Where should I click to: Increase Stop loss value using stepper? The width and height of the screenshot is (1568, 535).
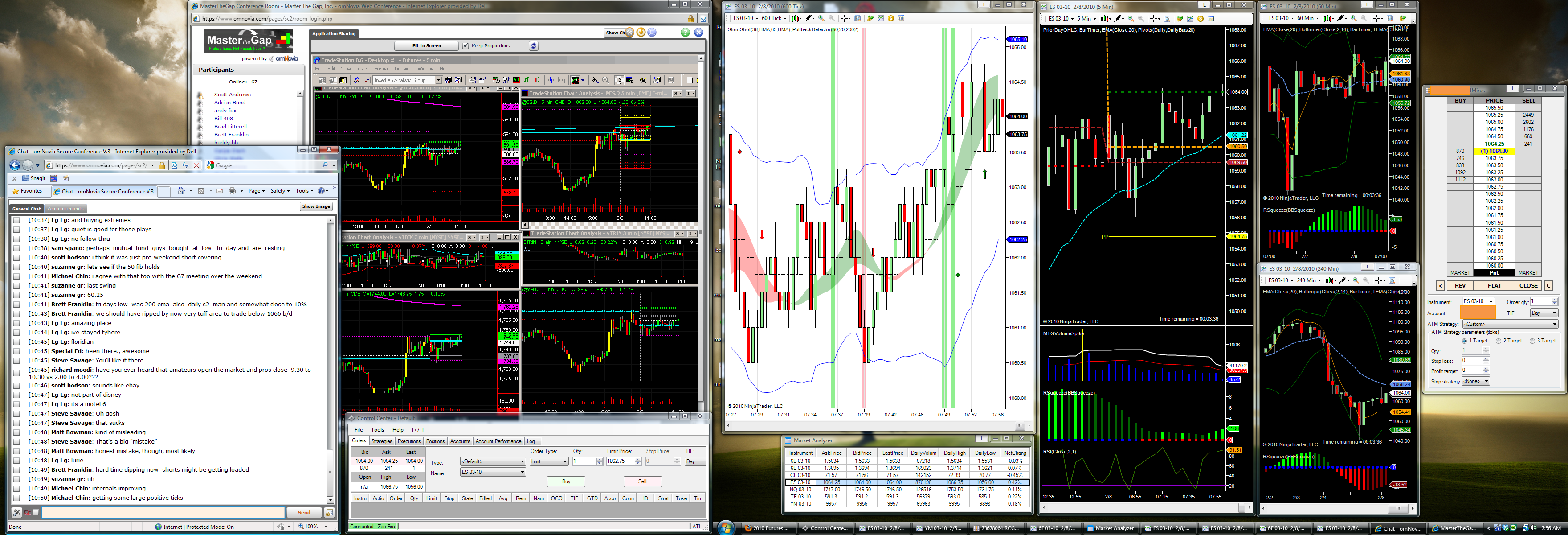(1486, 358)
